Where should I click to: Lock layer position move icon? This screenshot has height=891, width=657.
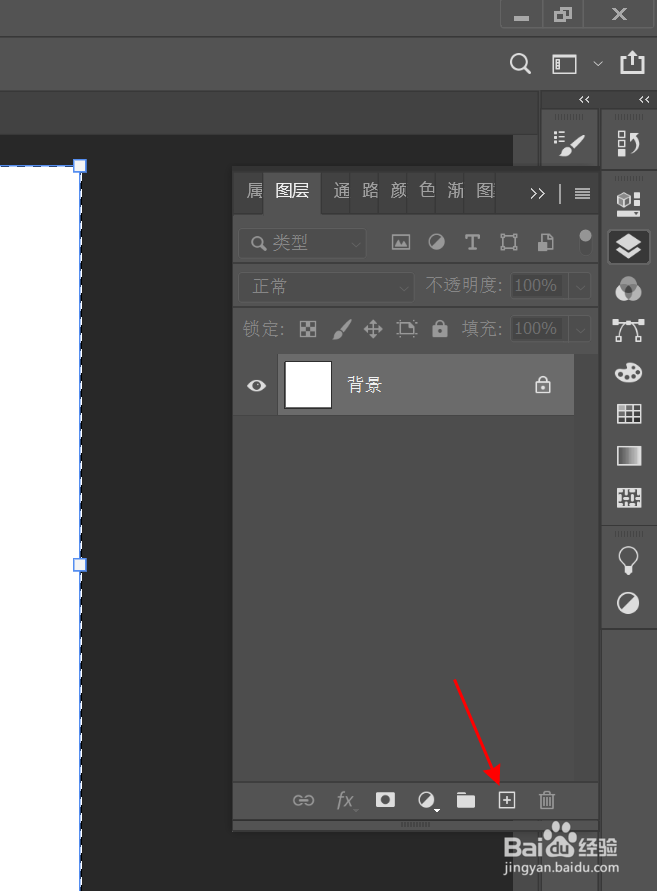(373, 329)
